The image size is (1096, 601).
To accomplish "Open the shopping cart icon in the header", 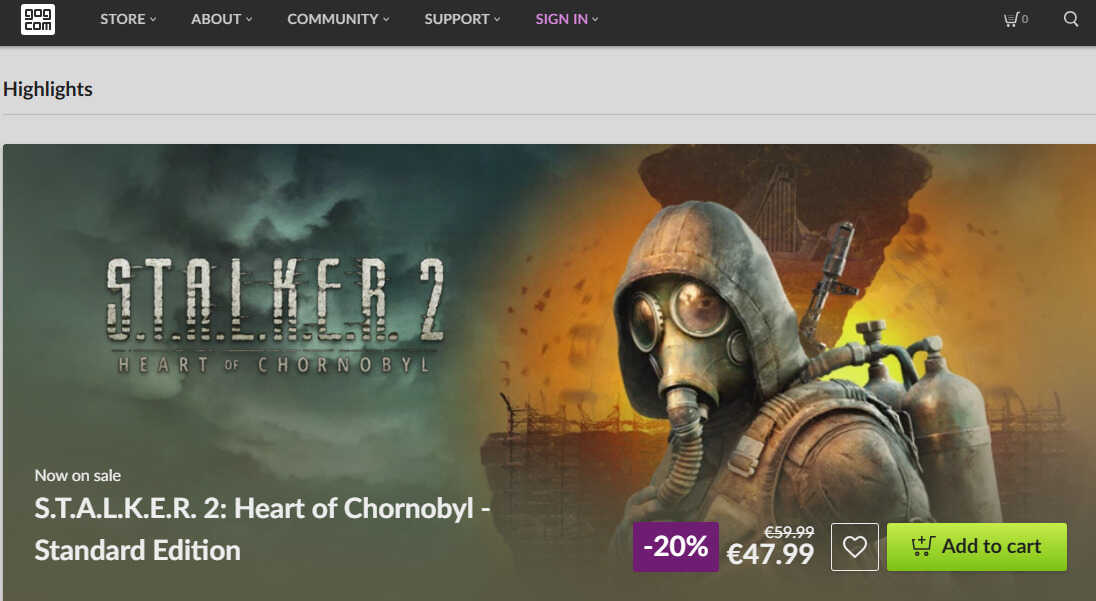I will pos(1012,19).
